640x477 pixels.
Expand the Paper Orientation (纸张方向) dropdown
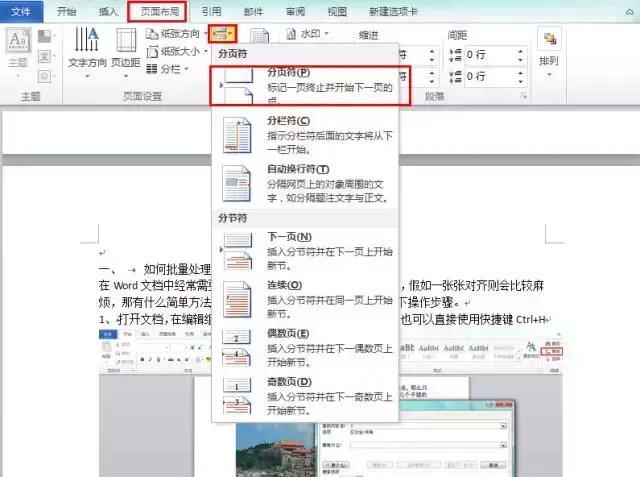click(x=206, y=33)
